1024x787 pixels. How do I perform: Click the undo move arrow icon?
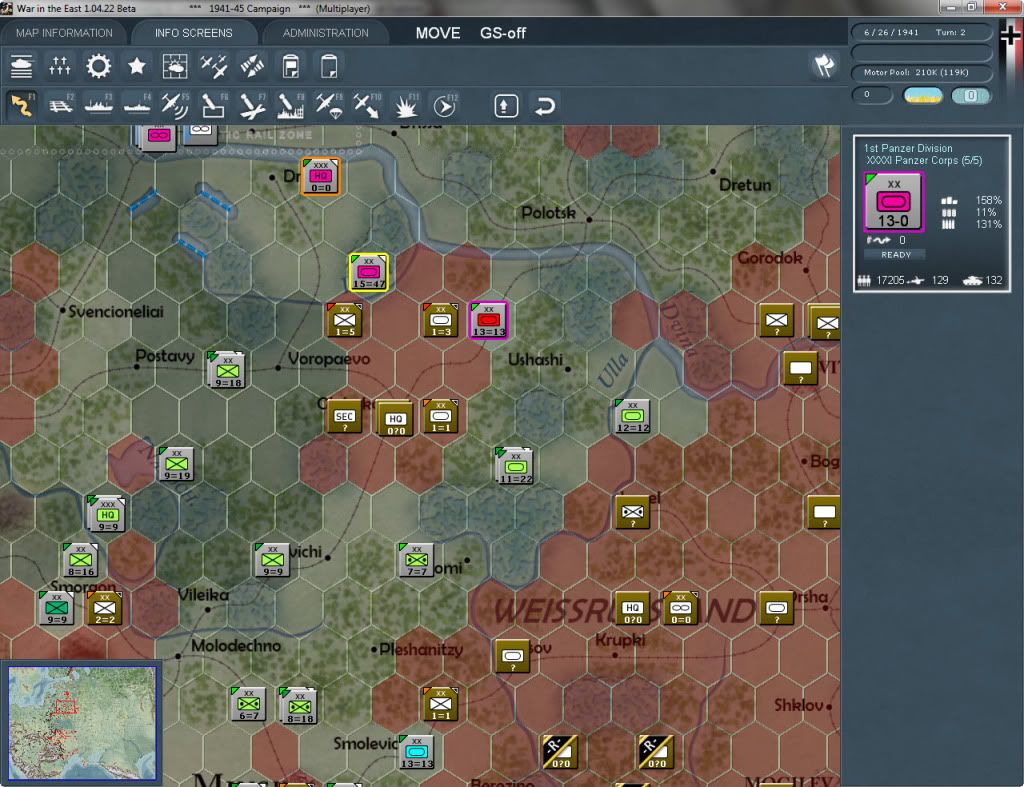pos(545,106)
